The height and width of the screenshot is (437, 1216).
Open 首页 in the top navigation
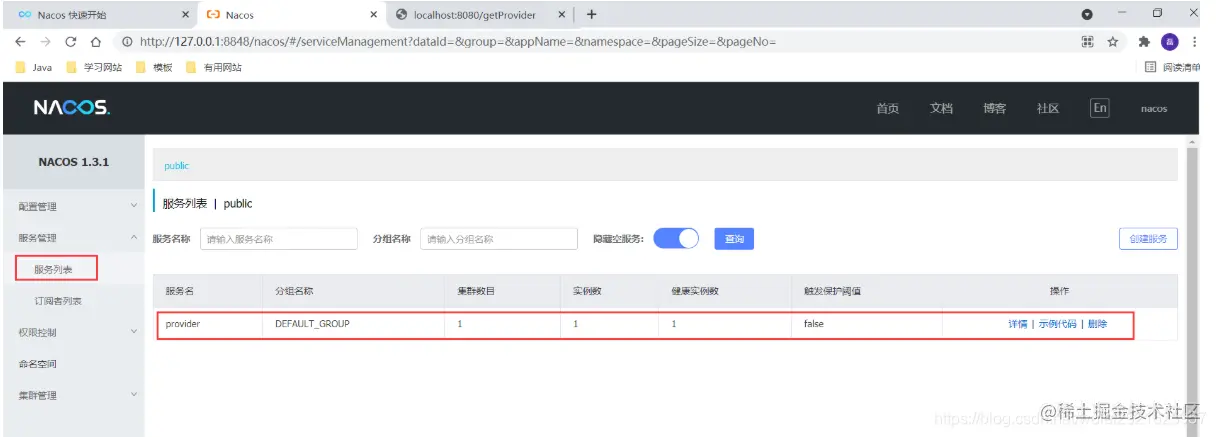[887, 109]
